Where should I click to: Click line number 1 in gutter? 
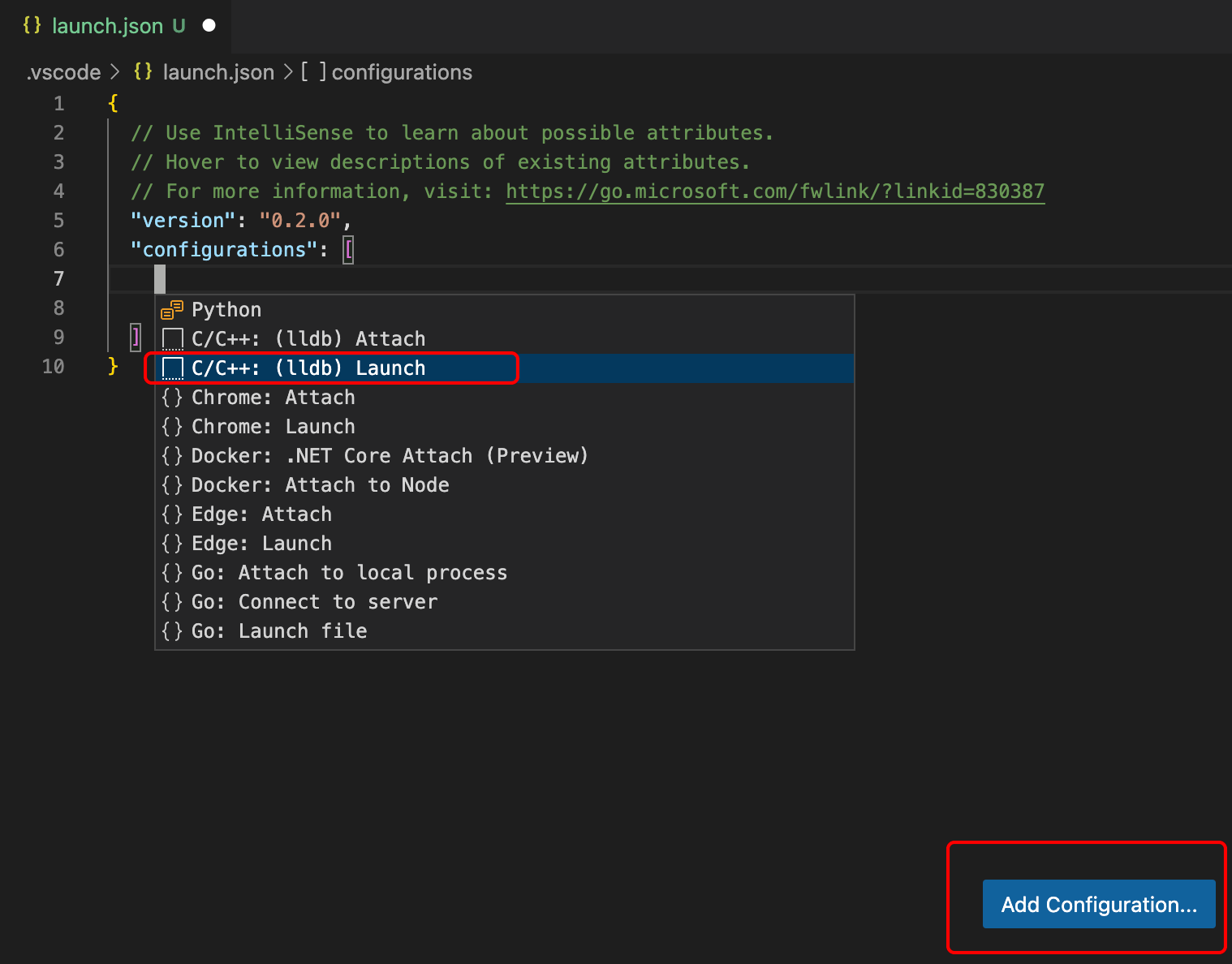58,104
